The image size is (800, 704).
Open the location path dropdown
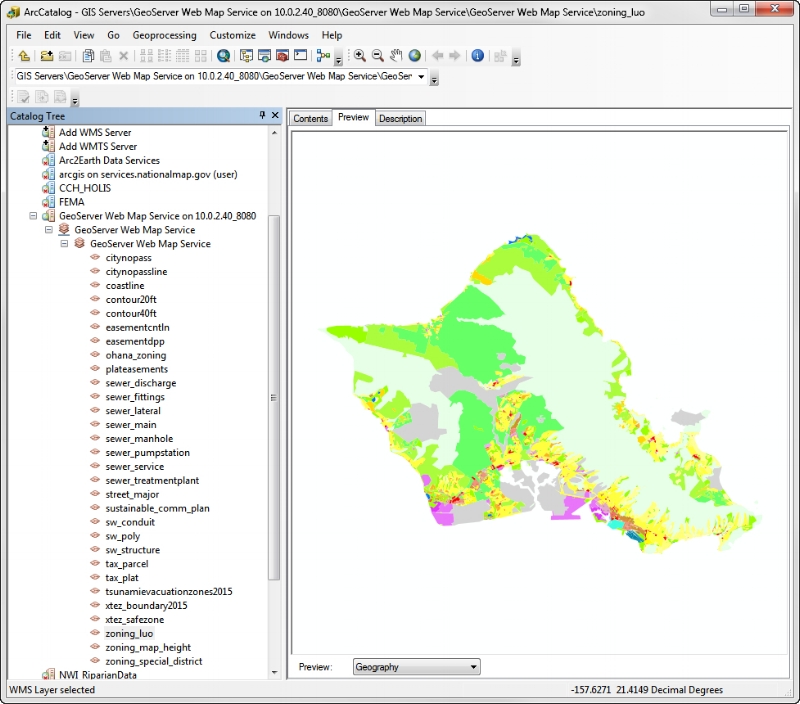(x=421, y=77)
